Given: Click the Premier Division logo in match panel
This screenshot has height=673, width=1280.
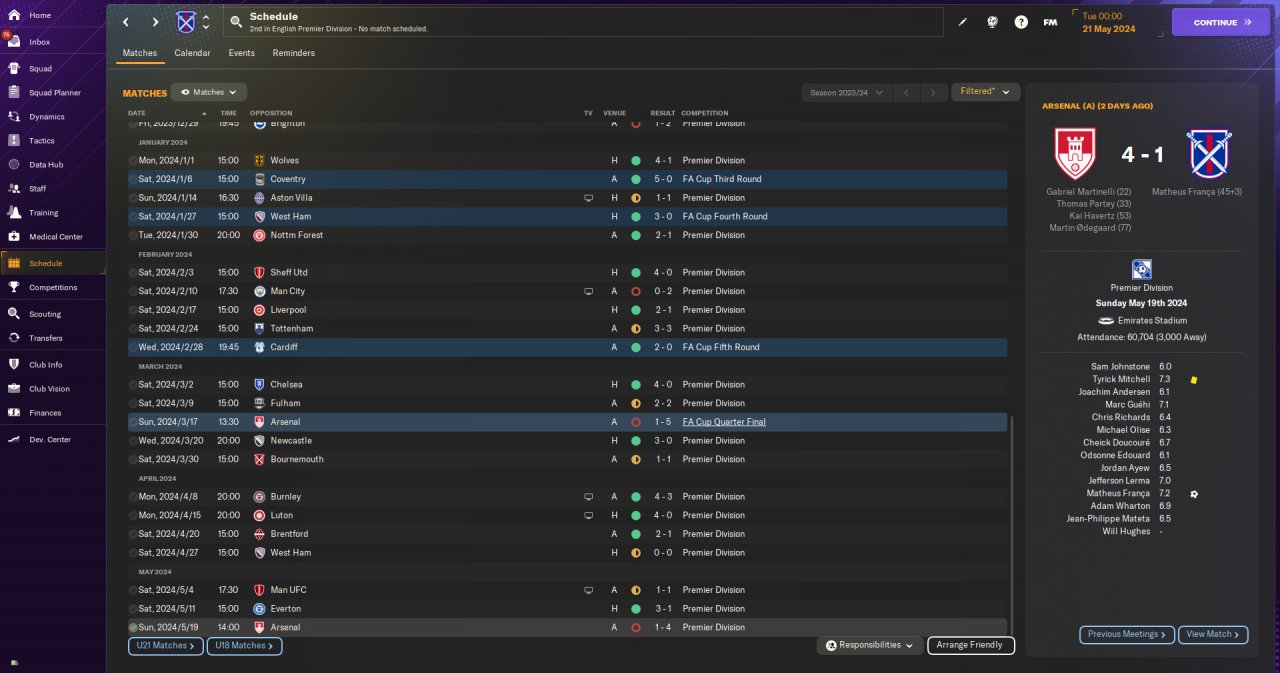Looking at the screenshot, I should click(x=1141, y=269).
